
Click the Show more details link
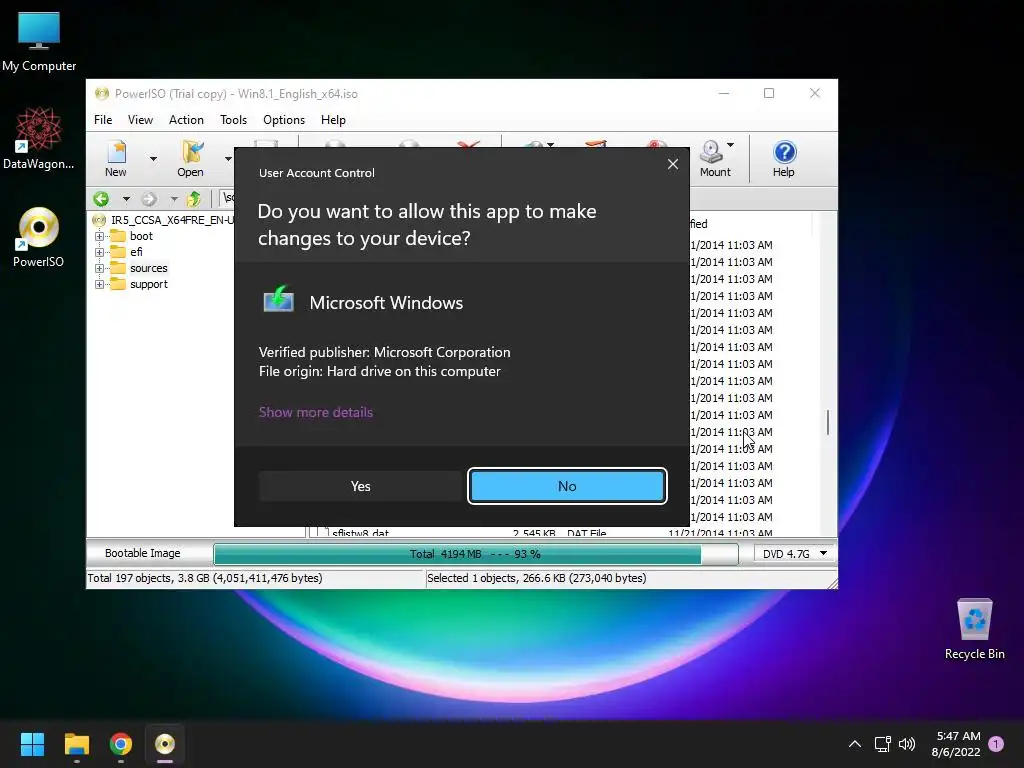(316, 412)
